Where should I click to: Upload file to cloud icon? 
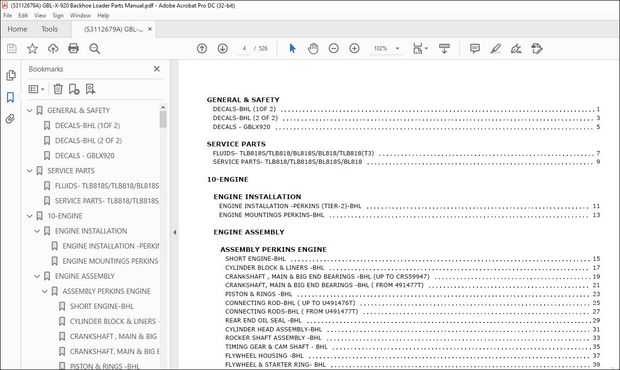point(53,49)
